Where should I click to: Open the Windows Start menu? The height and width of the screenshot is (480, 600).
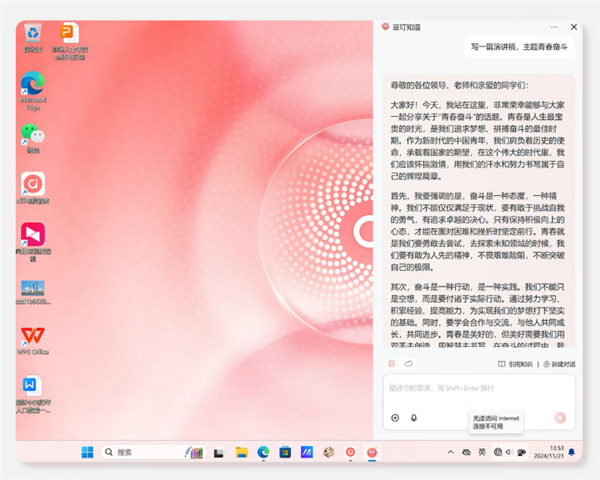87,452
